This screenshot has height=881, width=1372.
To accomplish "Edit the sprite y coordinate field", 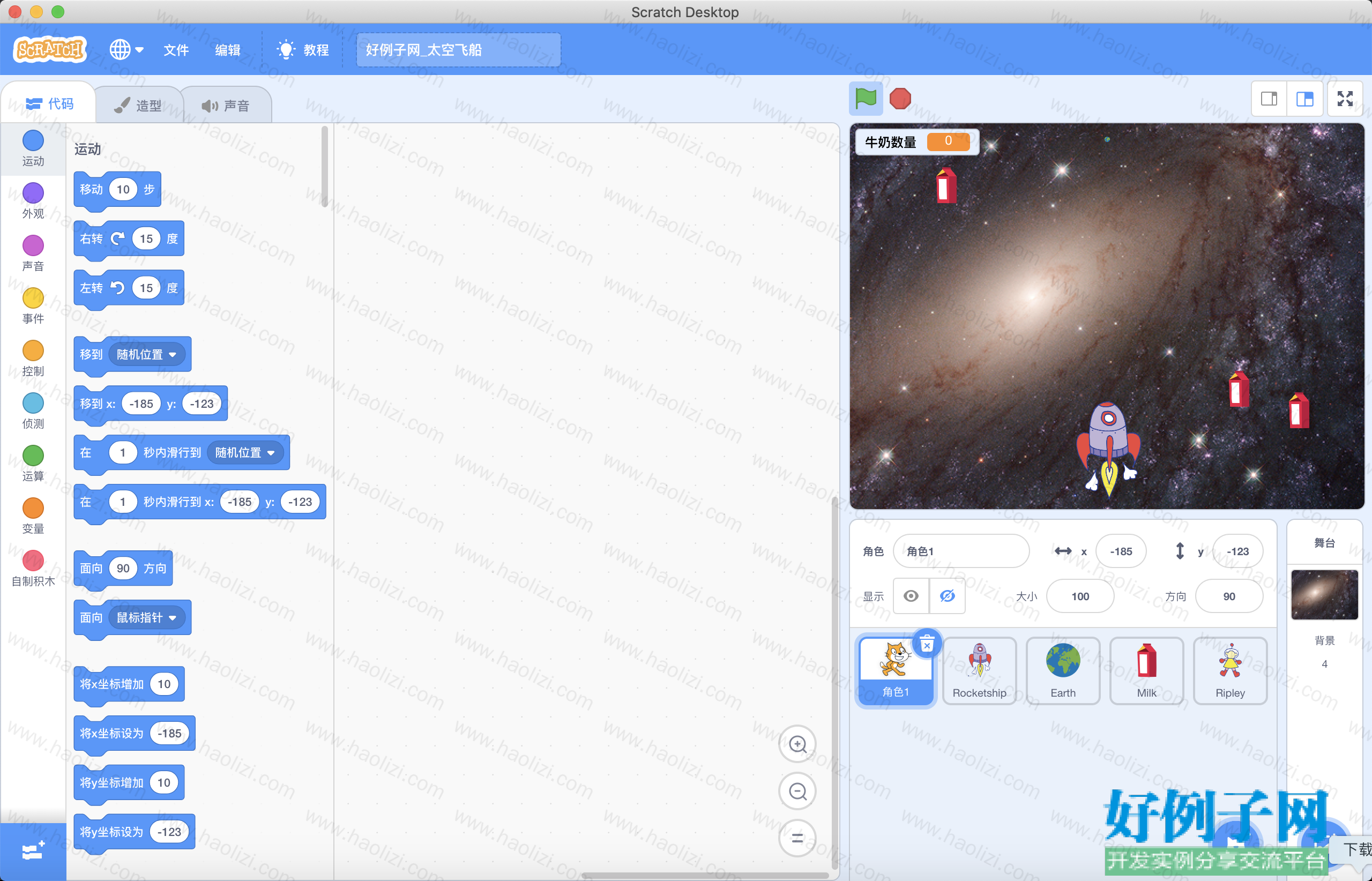I will tap(1237, 551).
